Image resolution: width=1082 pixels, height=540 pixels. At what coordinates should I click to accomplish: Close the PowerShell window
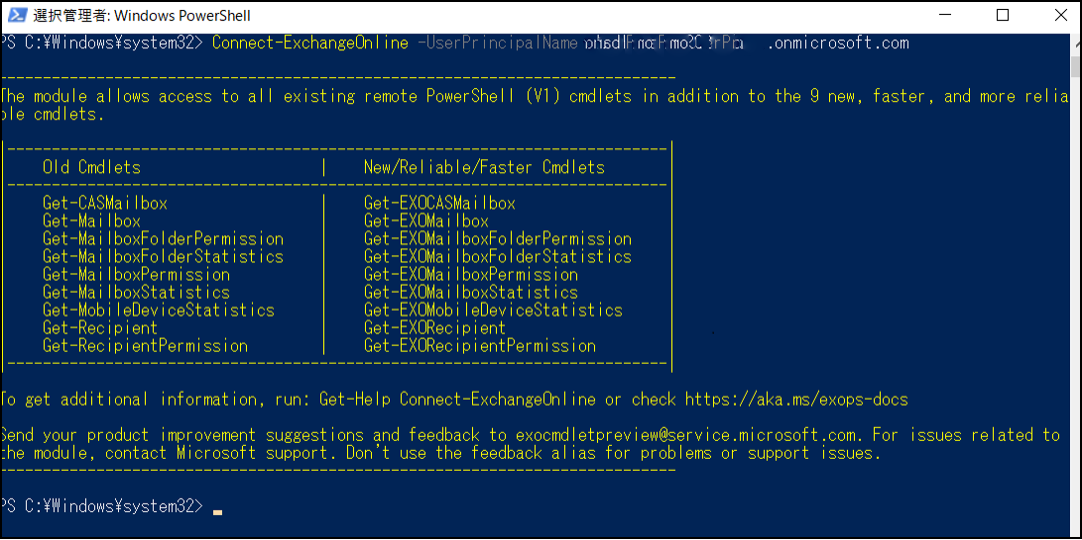click(x=1058, y=15)
